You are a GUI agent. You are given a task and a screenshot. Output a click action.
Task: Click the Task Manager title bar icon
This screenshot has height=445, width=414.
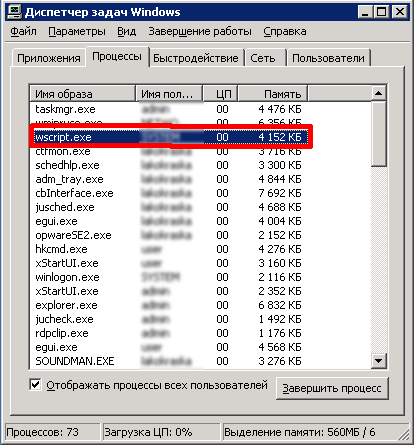point(14,12)
